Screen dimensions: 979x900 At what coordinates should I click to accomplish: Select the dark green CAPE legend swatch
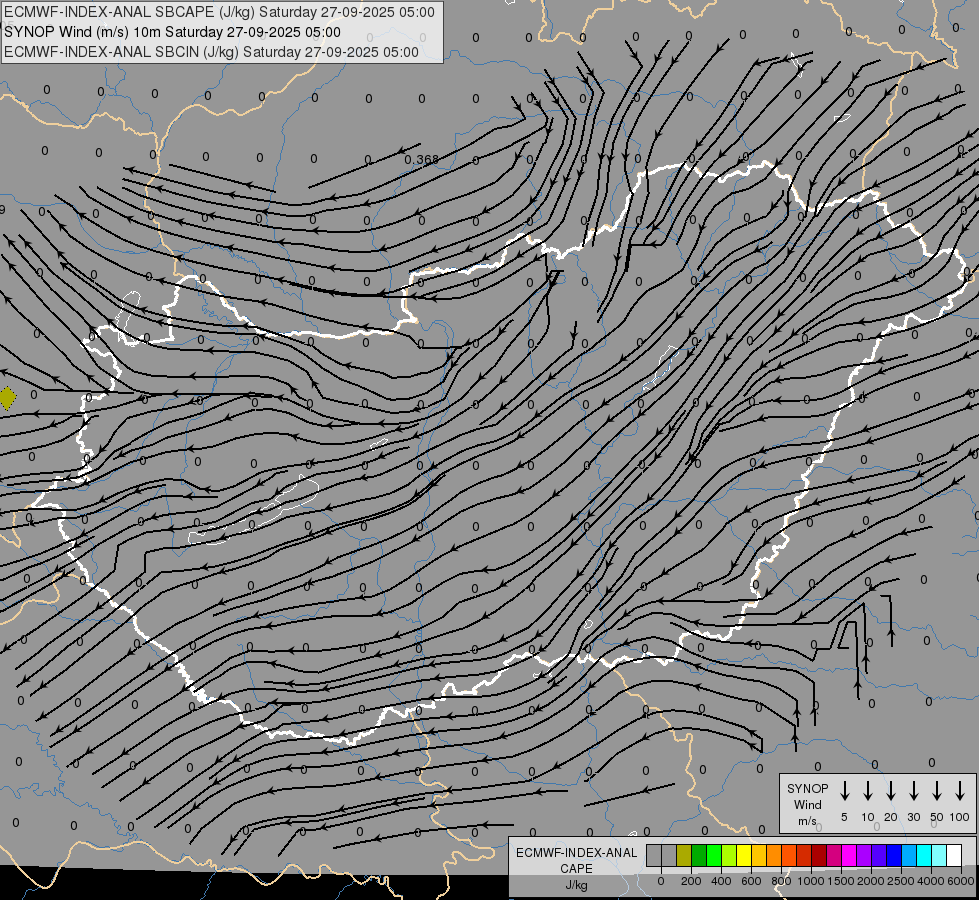699,856
